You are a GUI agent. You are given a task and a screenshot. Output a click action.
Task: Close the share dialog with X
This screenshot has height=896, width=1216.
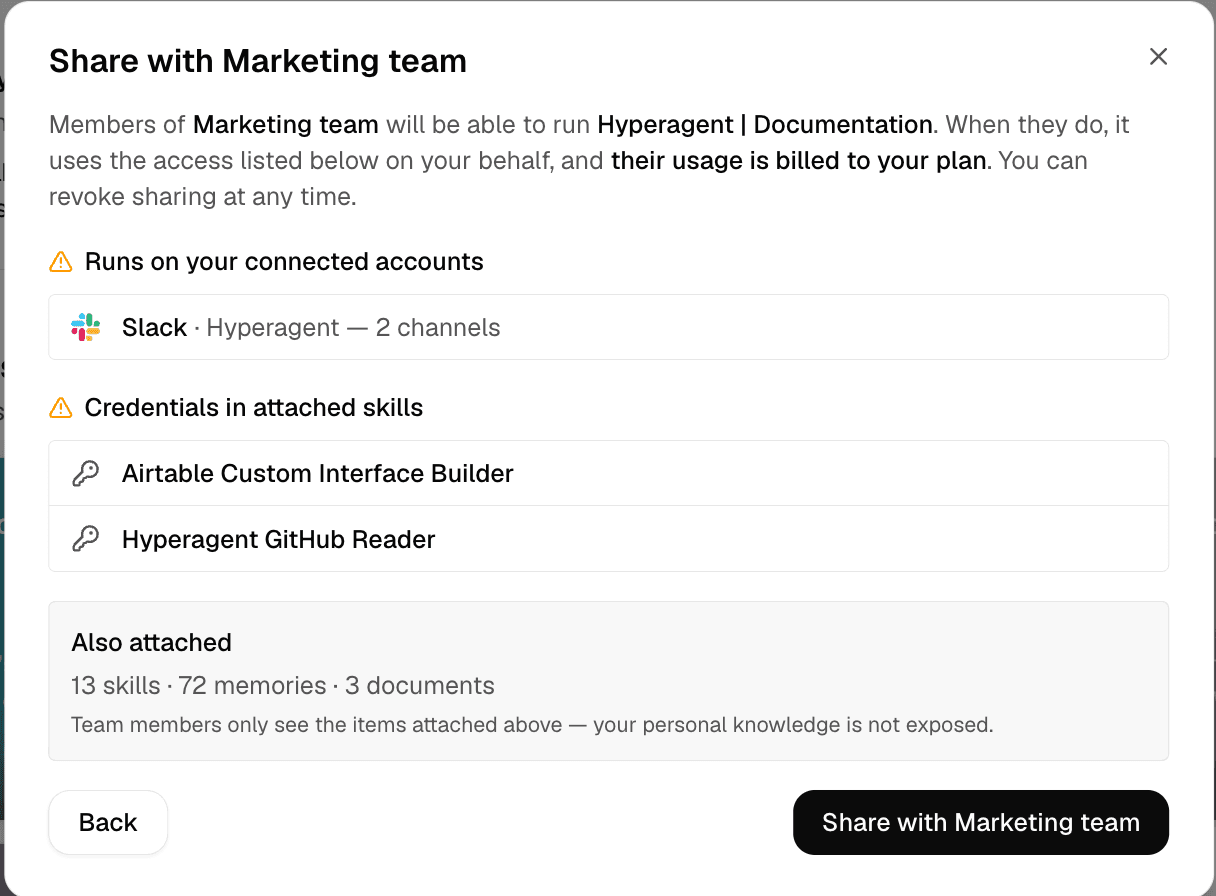click(1158, 57)
